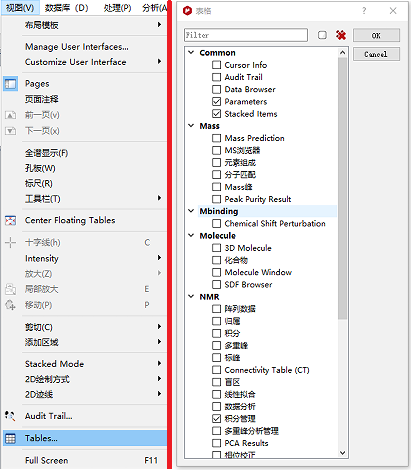Open the 处理(P) menu
This screenshot has width=411, height=470.
117,7
